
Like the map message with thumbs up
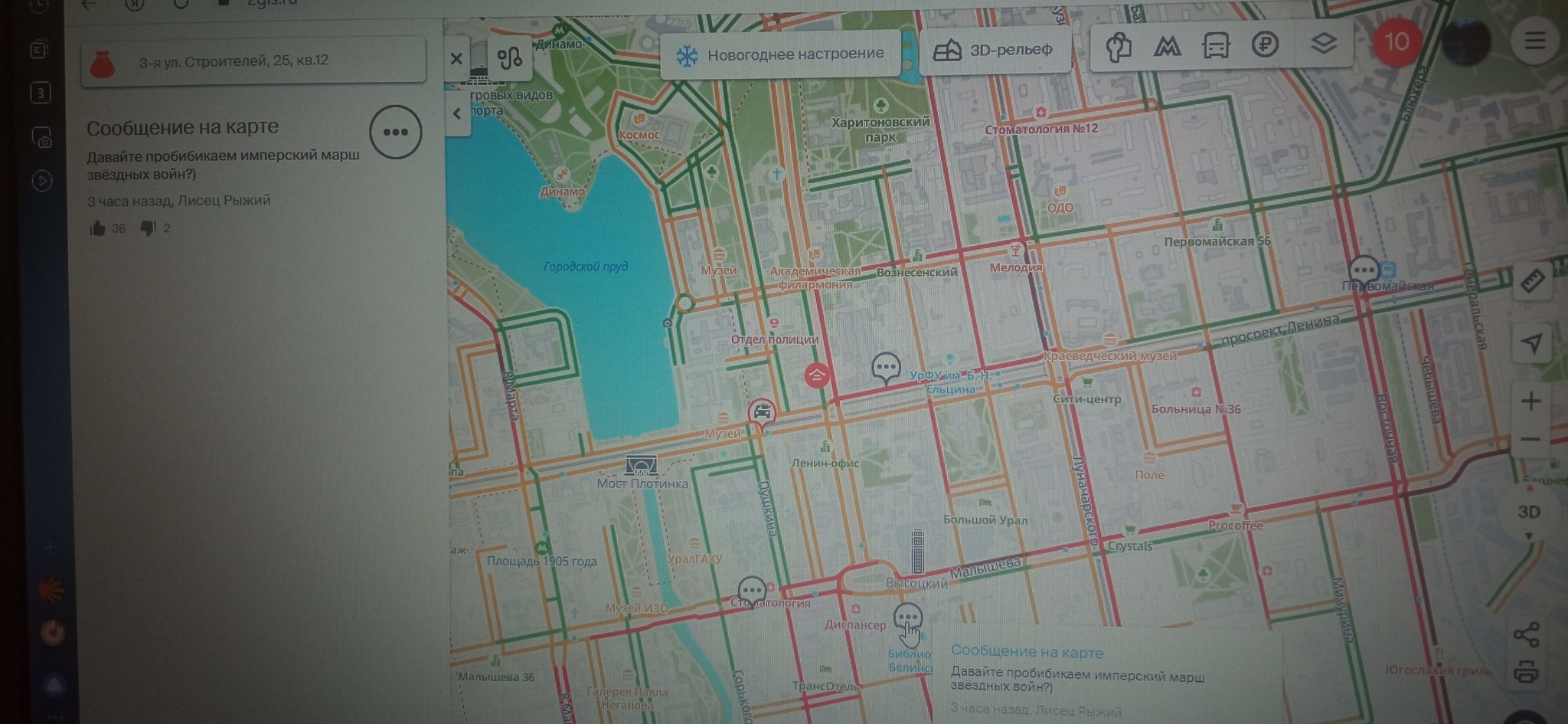click(x=98, y=228)
